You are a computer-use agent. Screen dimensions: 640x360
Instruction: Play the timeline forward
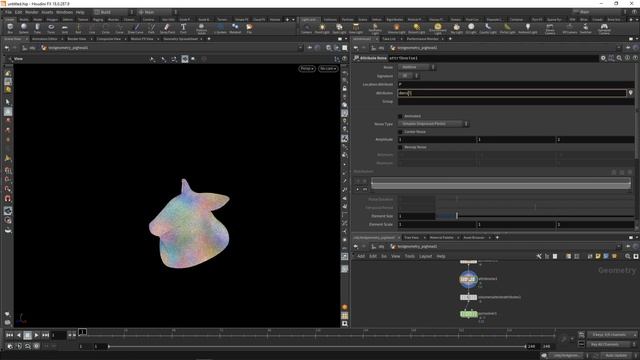click(x=36, y=335)
